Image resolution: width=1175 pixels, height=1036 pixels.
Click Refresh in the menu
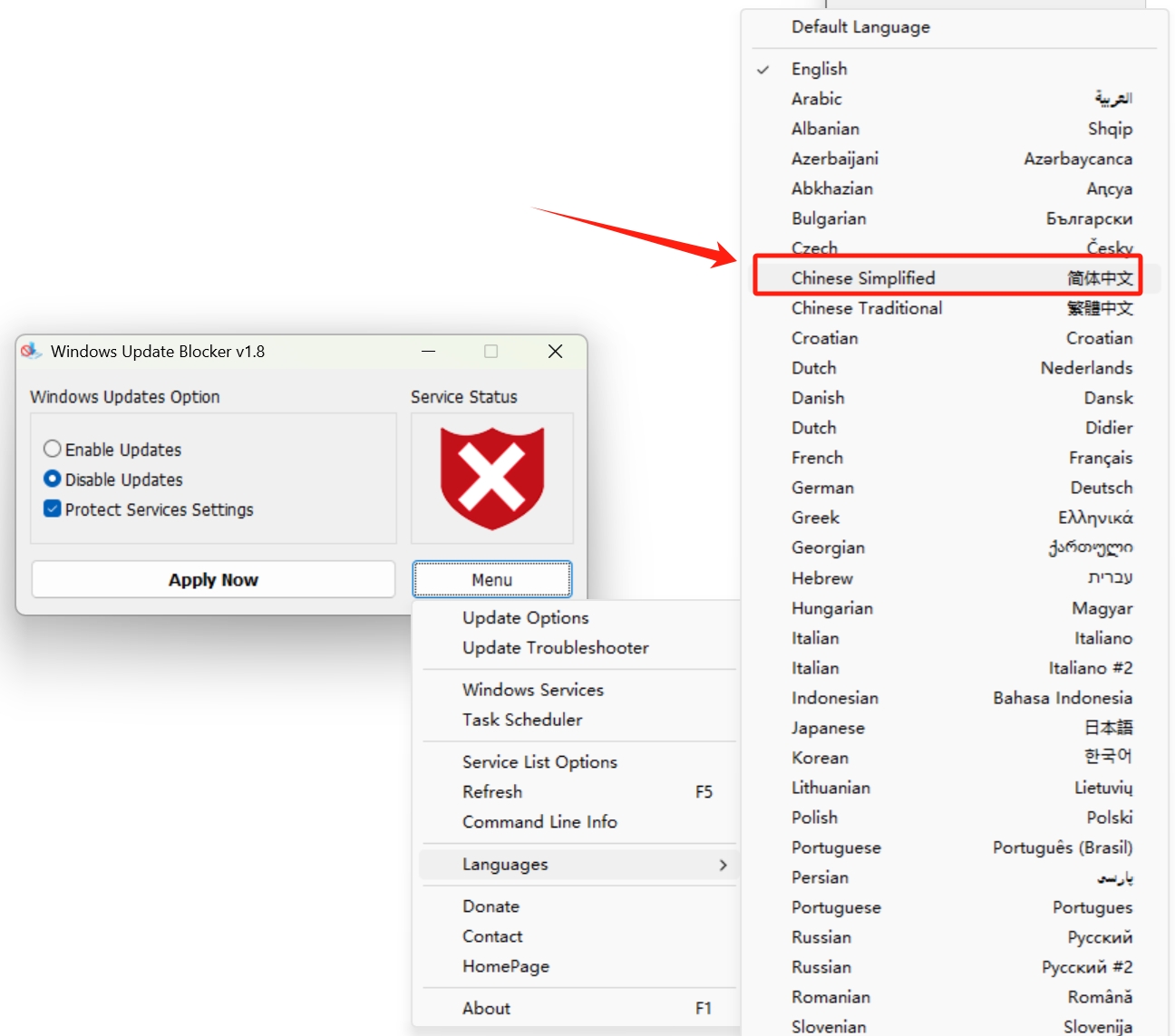point(492,792)
